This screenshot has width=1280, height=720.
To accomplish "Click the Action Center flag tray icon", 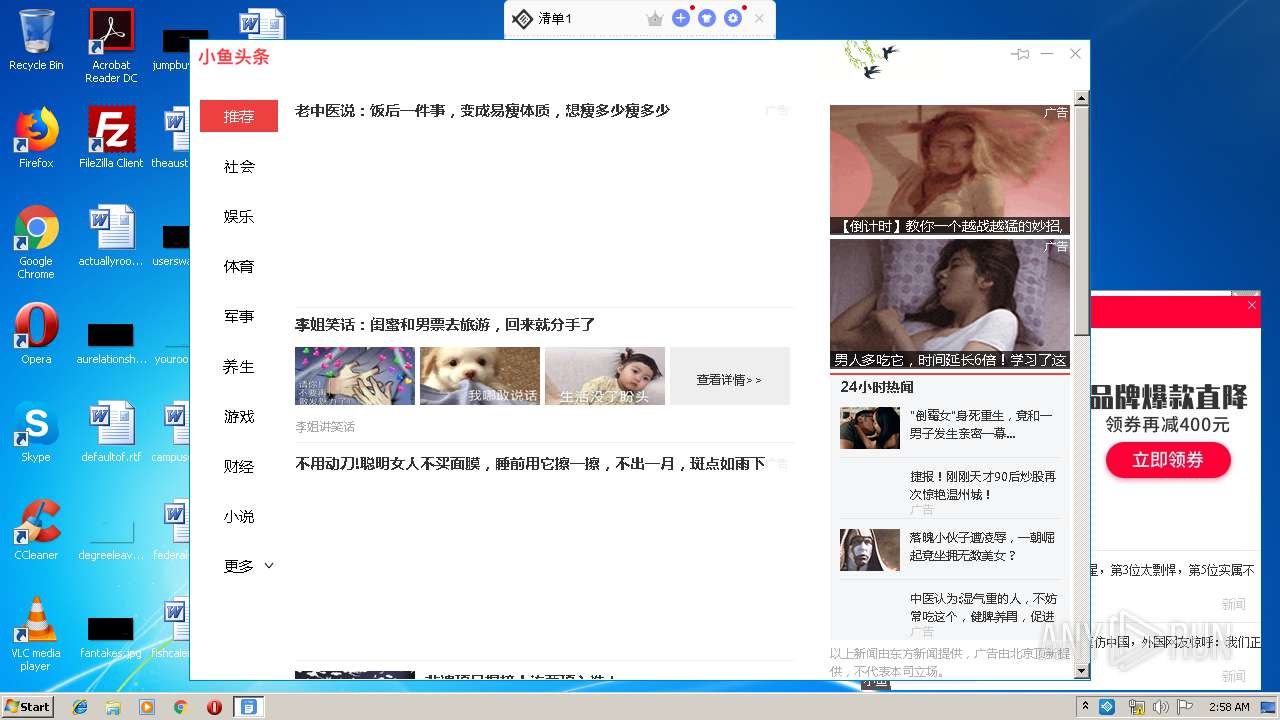I will (1185, 707).
